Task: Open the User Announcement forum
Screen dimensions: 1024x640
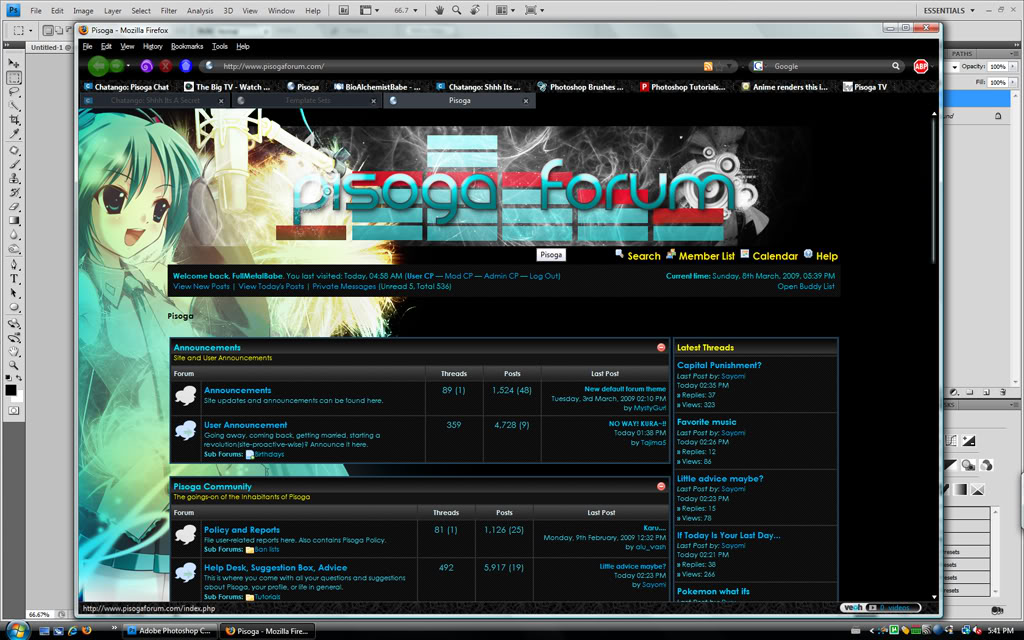Action: 246,424
